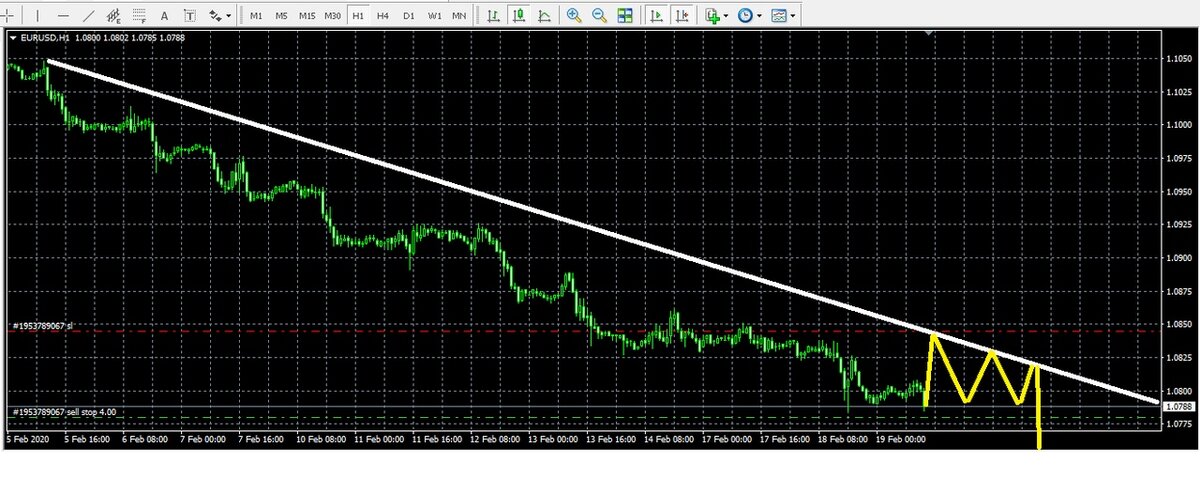1200x494 pixels.
Task: Select the Fibonacci retracement tool
Action: [x=139, y=16]
